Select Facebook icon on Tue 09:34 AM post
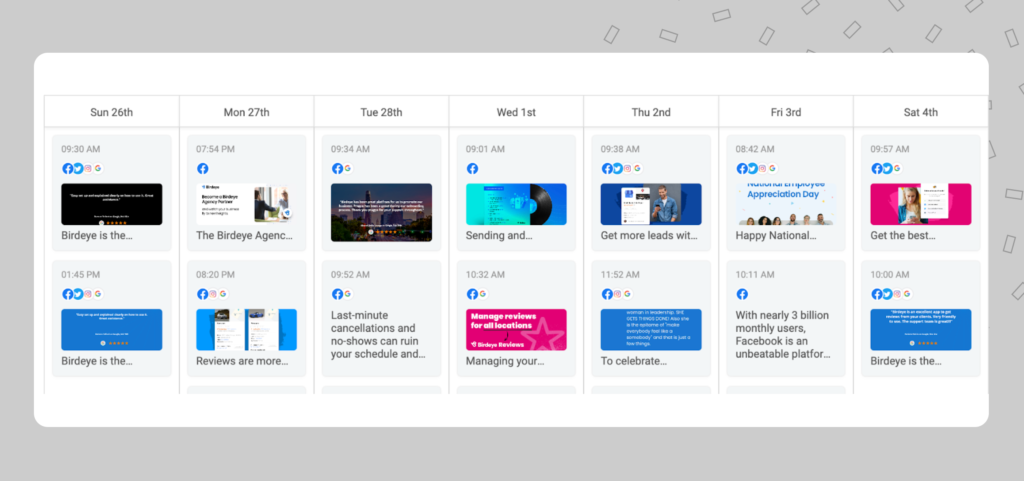The width and height of the screenshot is (1024, 481). point(338,168)
